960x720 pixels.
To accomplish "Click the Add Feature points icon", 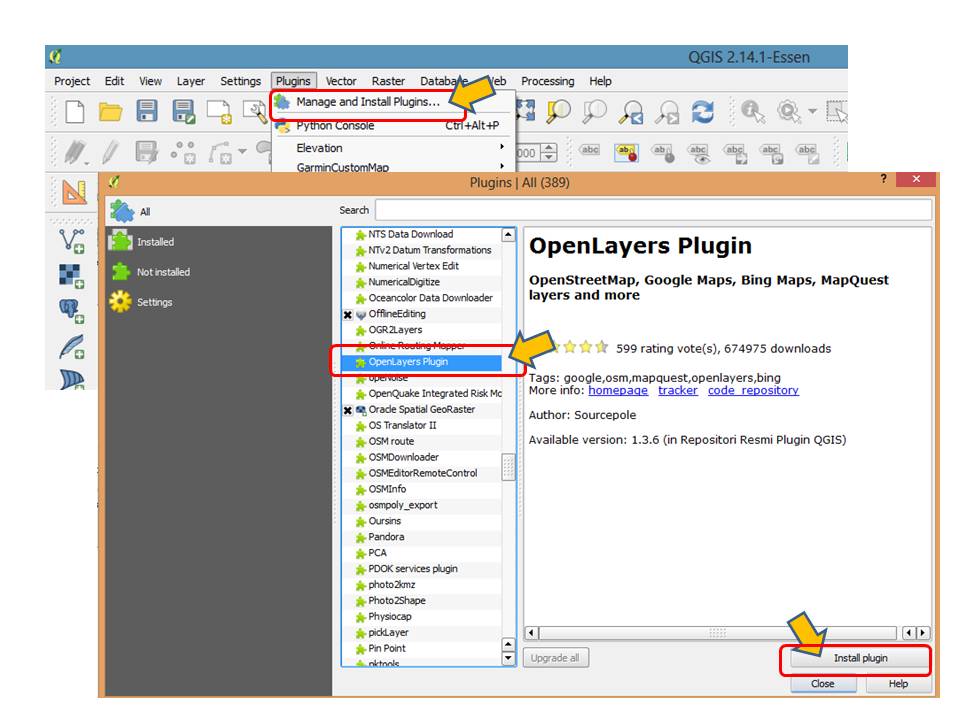I will pyautogui.click(x=183, y=152).
